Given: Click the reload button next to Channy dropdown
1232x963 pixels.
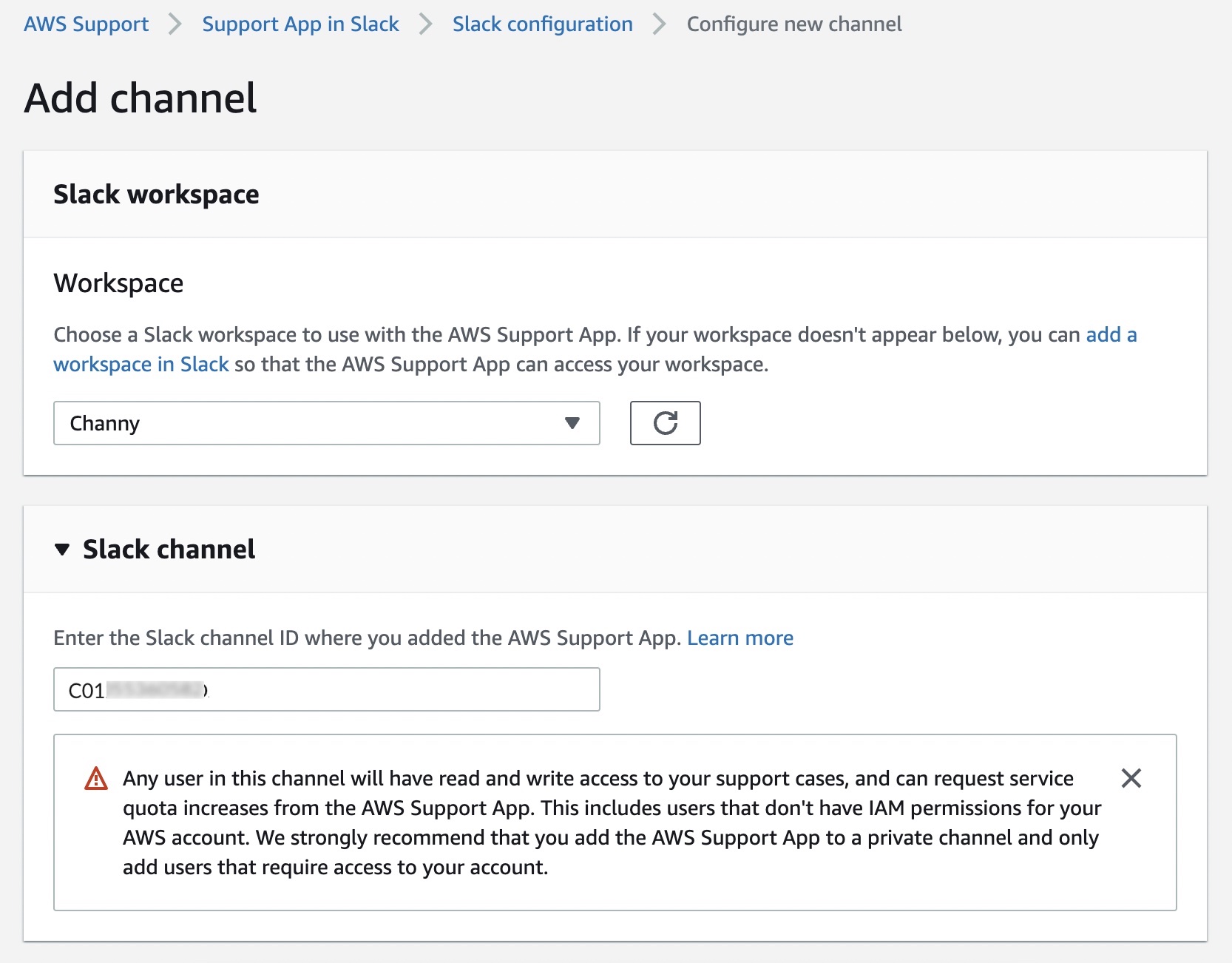Looking at the screenshot, I should coord(664,423).
